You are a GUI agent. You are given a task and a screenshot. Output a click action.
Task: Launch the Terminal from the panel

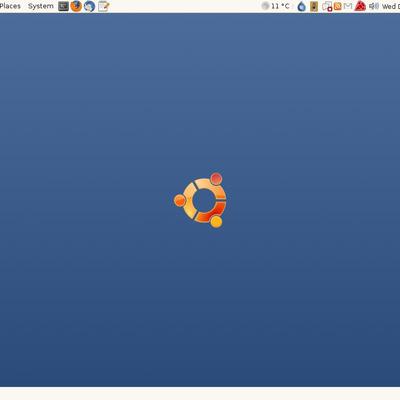pyautogui.click(x=63, y=6)
